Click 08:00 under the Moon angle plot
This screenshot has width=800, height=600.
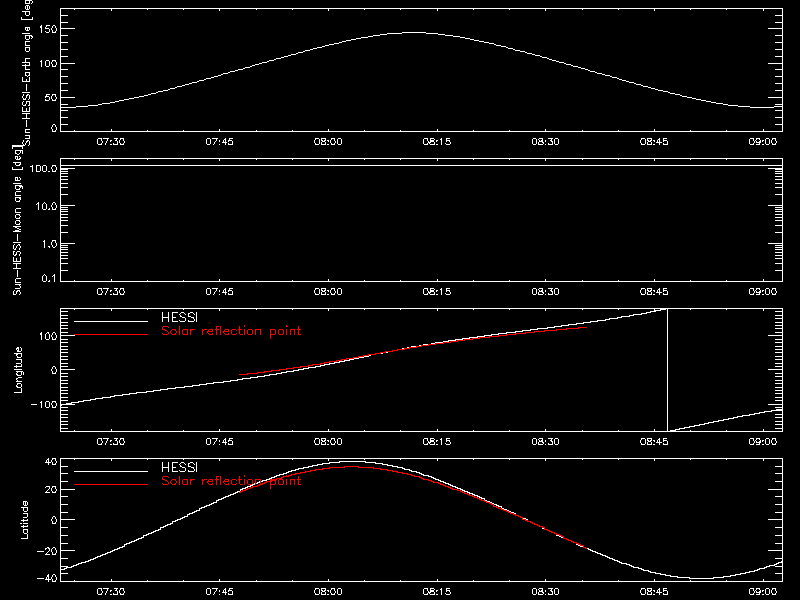point(328,292)
